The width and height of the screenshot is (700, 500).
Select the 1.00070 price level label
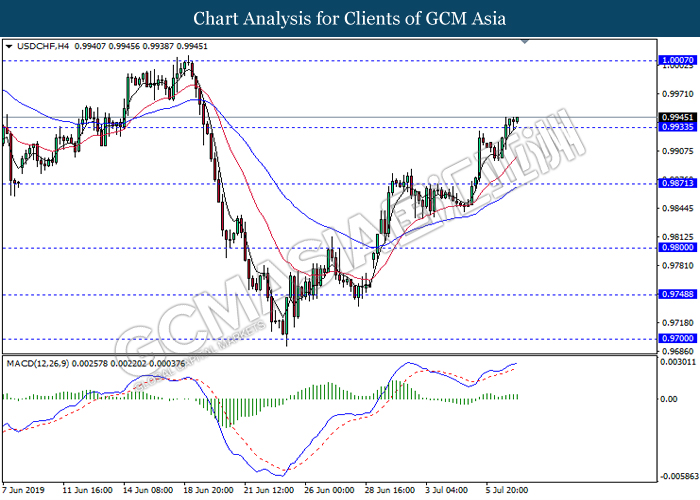[x=678, y=60]
